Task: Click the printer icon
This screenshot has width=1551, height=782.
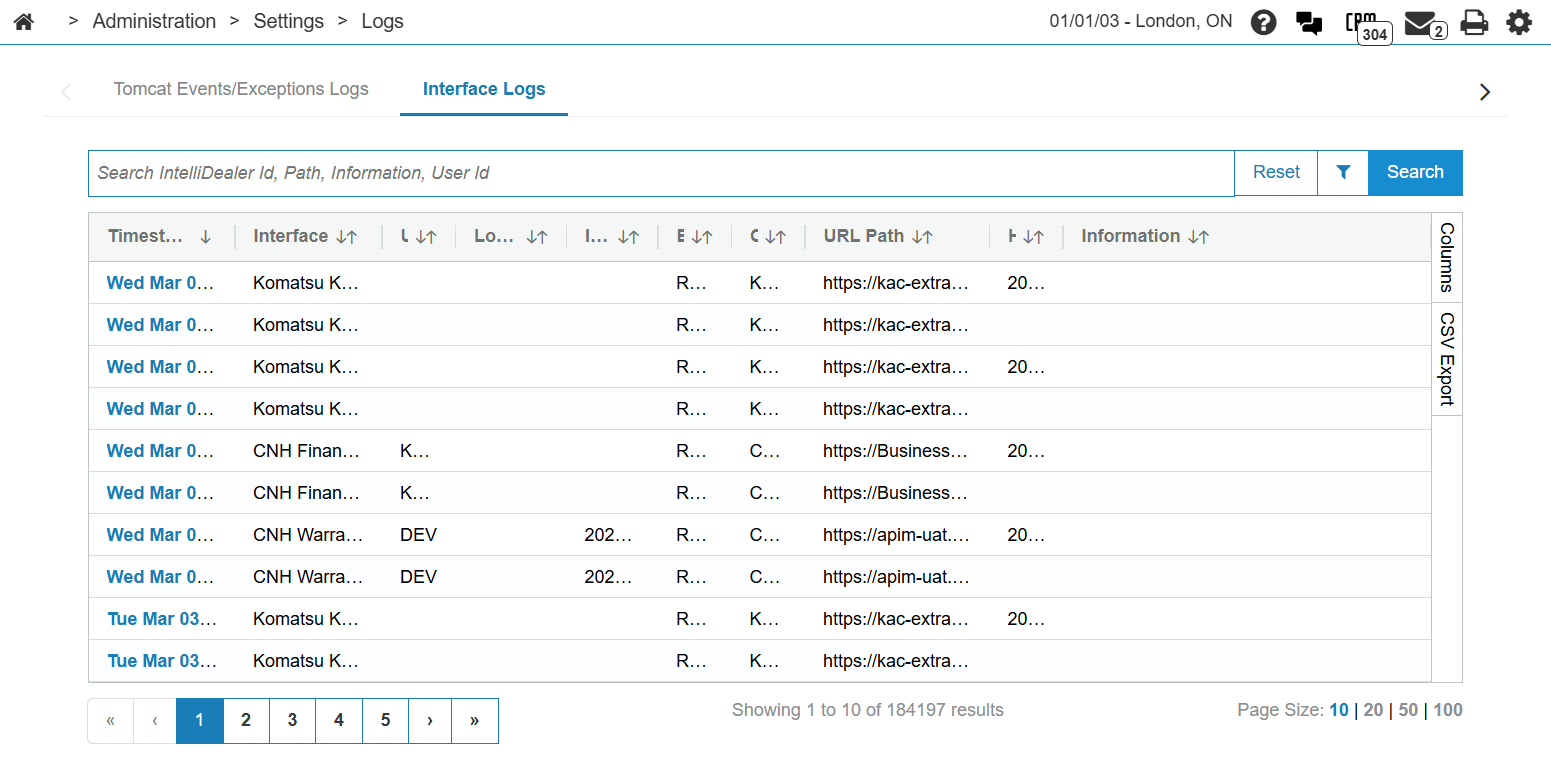Action: click(x=1474, y=22)
